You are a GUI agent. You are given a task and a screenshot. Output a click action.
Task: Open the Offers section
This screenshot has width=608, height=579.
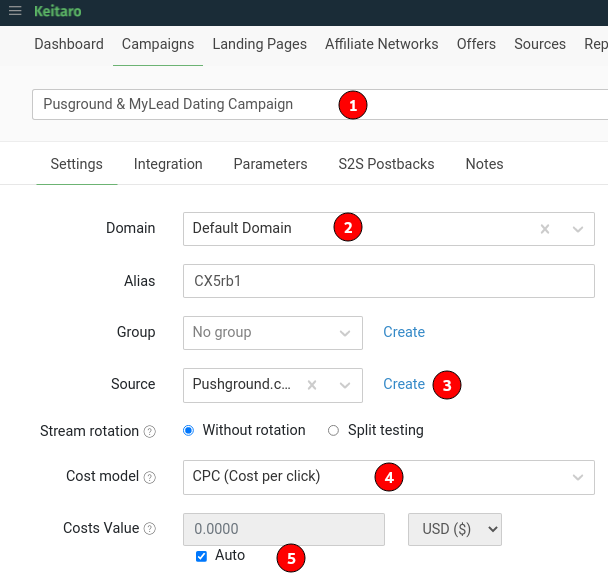pyautogui.click(x=476, y=44)
